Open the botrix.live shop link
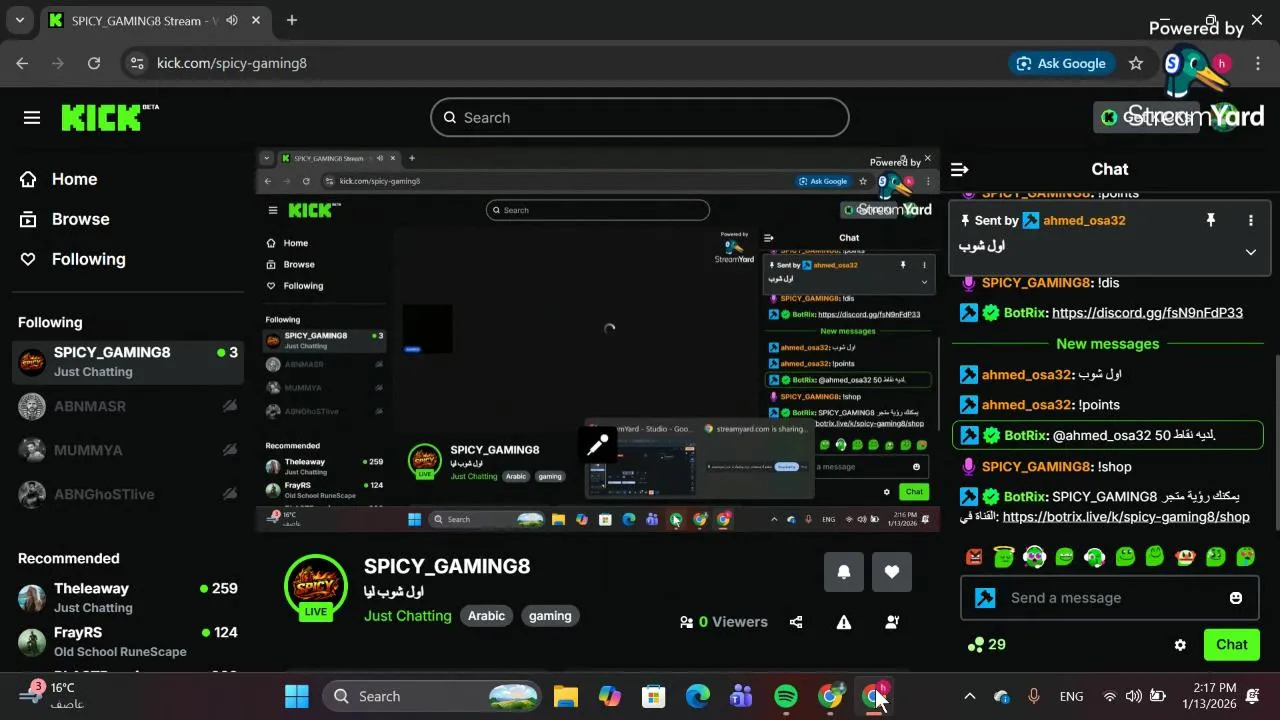The width and height of the screenshot is (1280, 720). click(x=1126, y=517)
